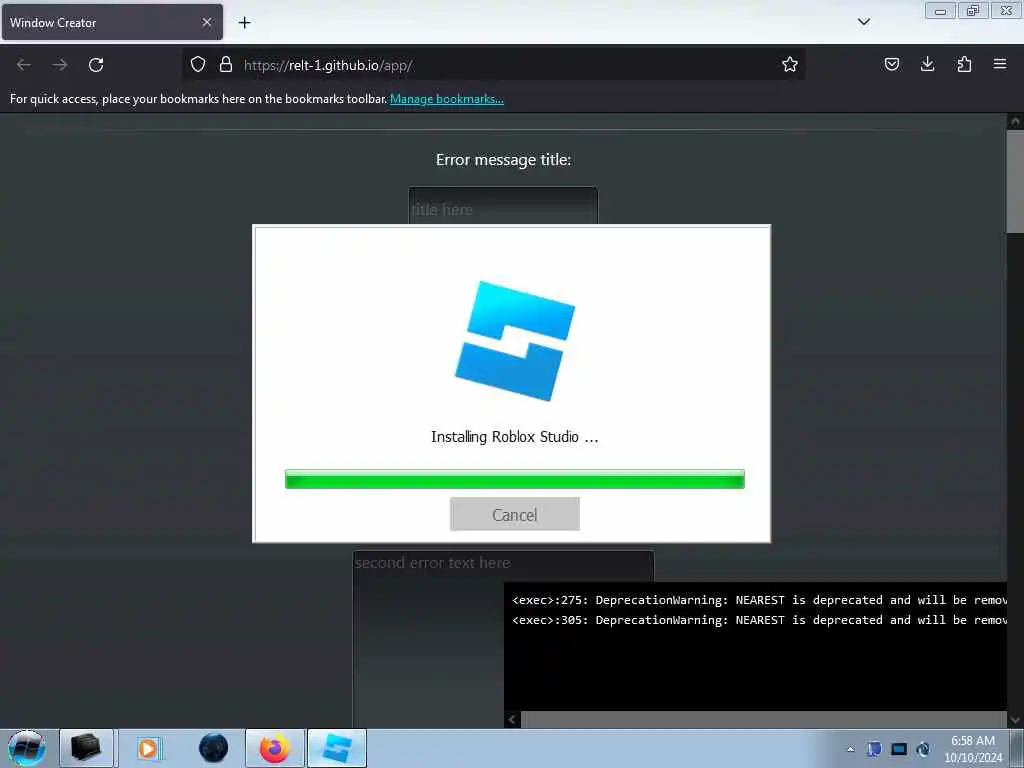The width and height of the screenshot is (1024, 768).
Task: Open the clock showing 6:58 AM
Action: click(x=973, y=749)
